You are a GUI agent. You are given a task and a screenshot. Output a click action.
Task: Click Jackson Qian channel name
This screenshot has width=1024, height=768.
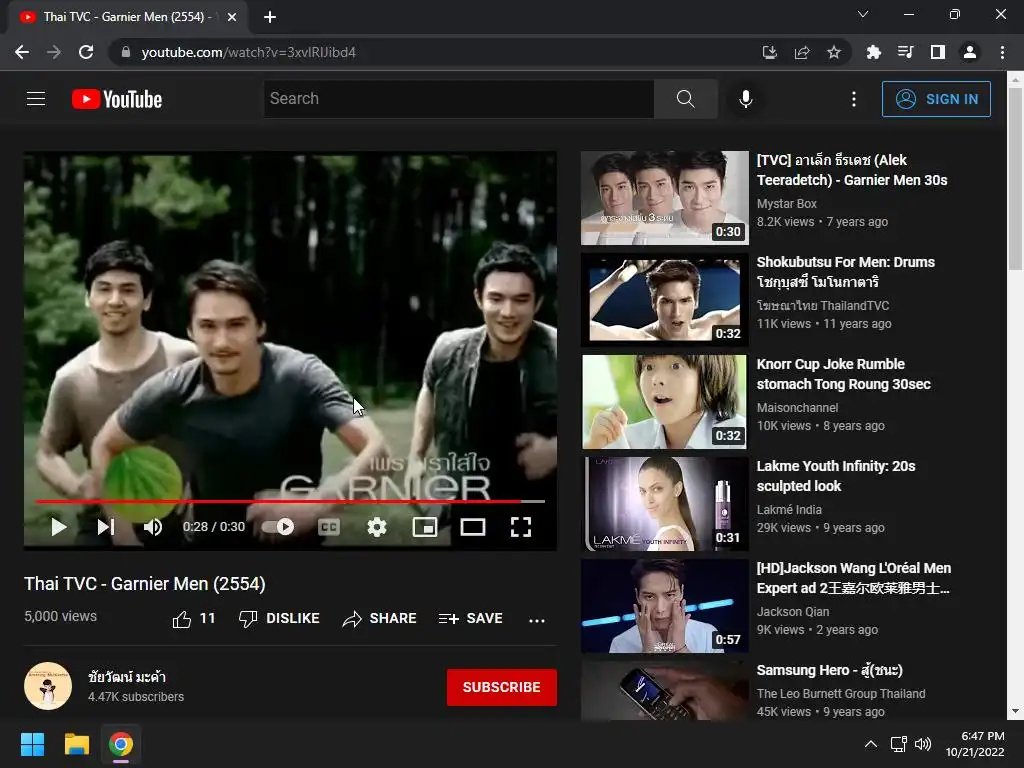[x=793, y=612]
